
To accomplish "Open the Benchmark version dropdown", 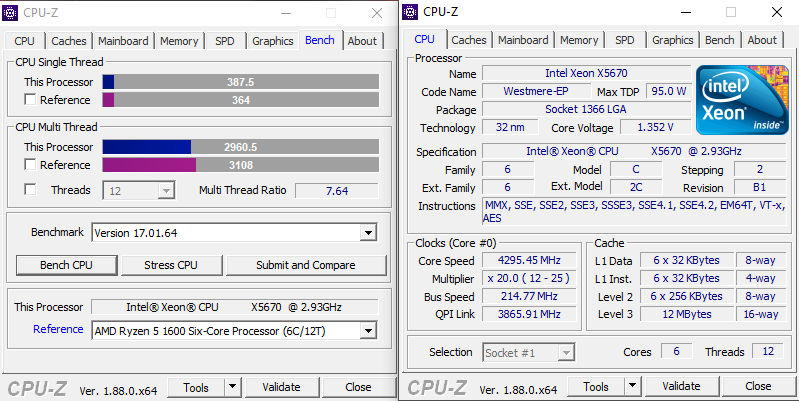I will (367, 233).
